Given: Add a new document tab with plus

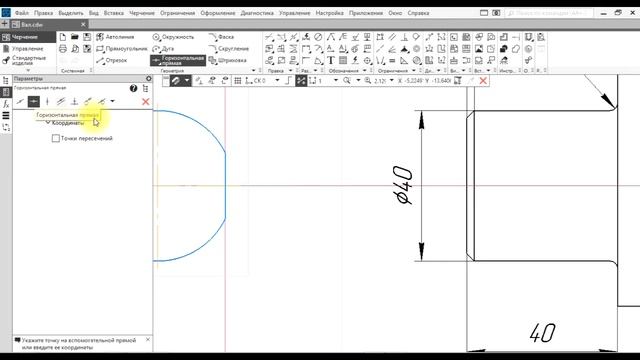Looking at the screenshot, I should [x=4, y=24].
